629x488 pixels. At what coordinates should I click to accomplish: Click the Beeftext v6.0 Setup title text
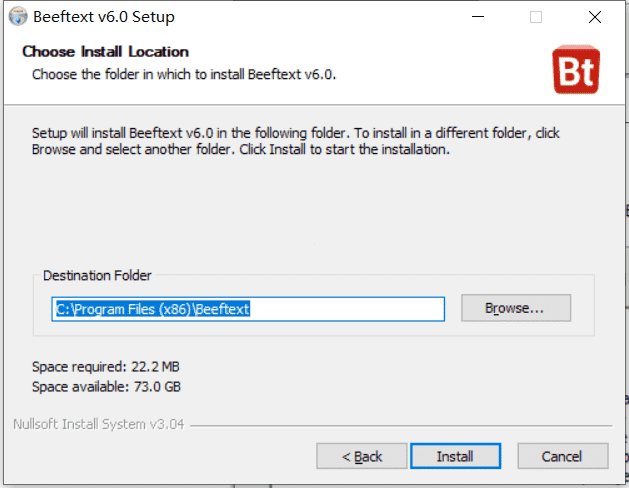(x=104, y=17)
